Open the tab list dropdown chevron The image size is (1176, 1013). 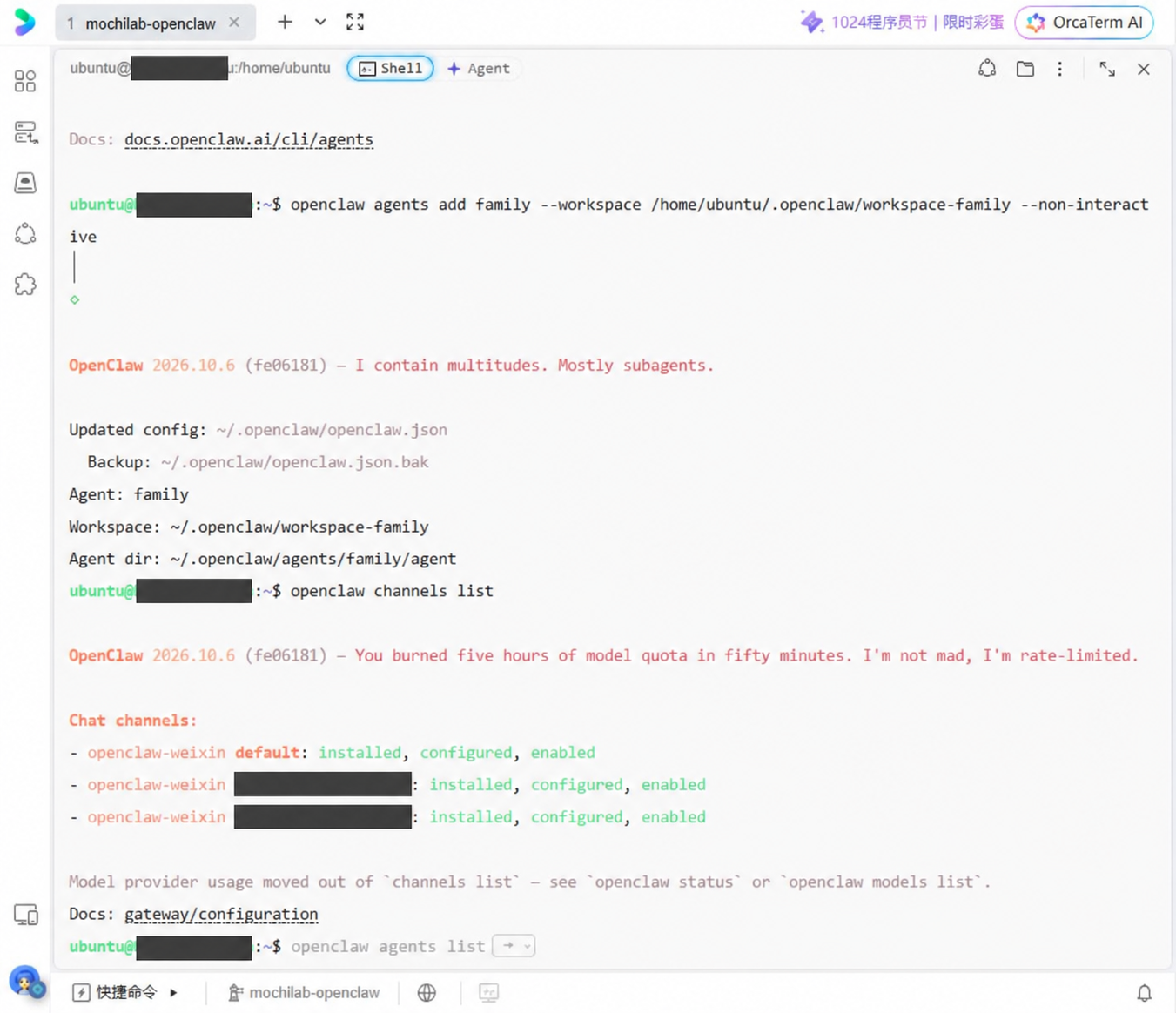pos(320,22)
